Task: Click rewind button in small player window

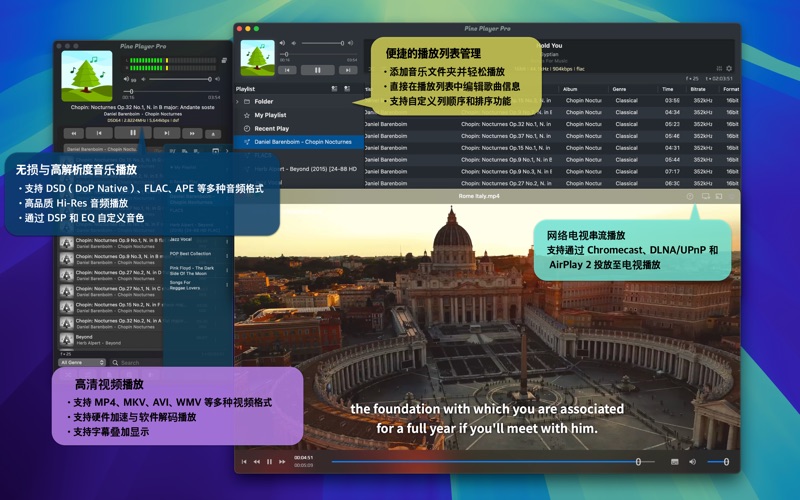Action: click(73, 133)
